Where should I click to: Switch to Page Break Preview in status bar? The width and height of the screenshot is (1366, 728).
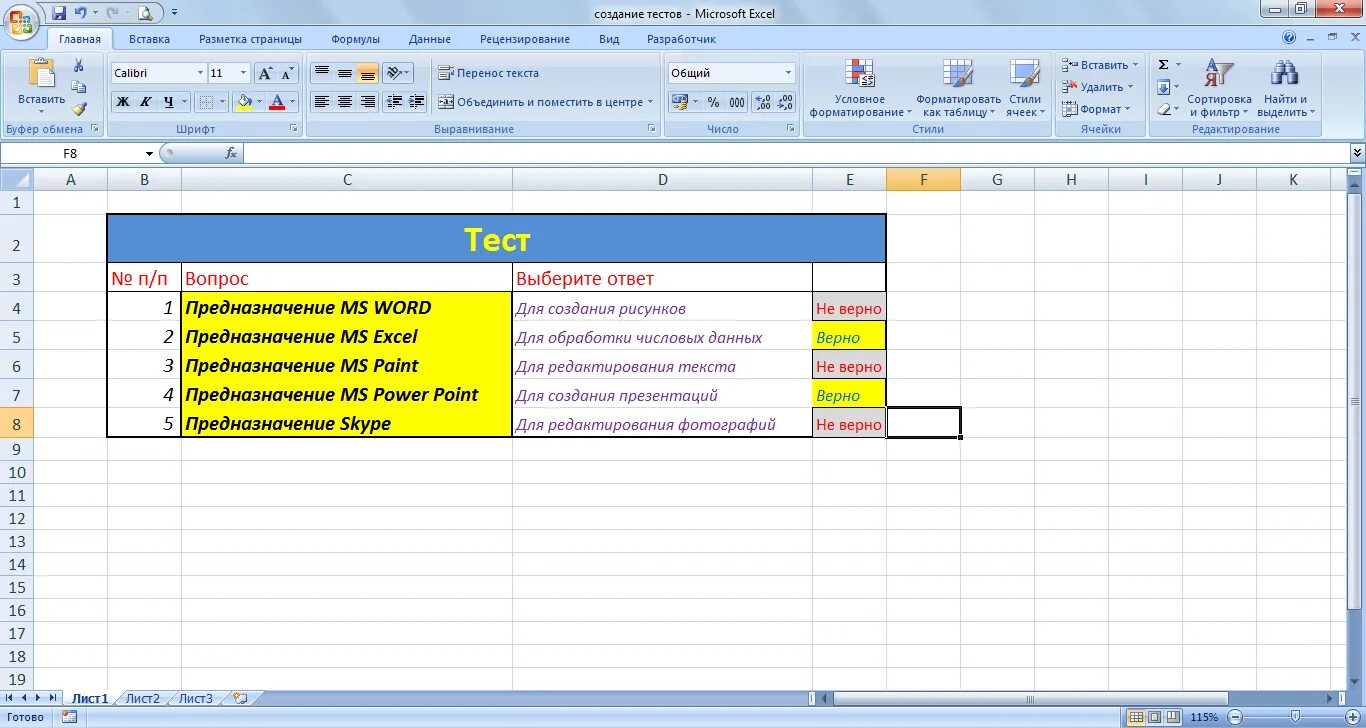1173,717
